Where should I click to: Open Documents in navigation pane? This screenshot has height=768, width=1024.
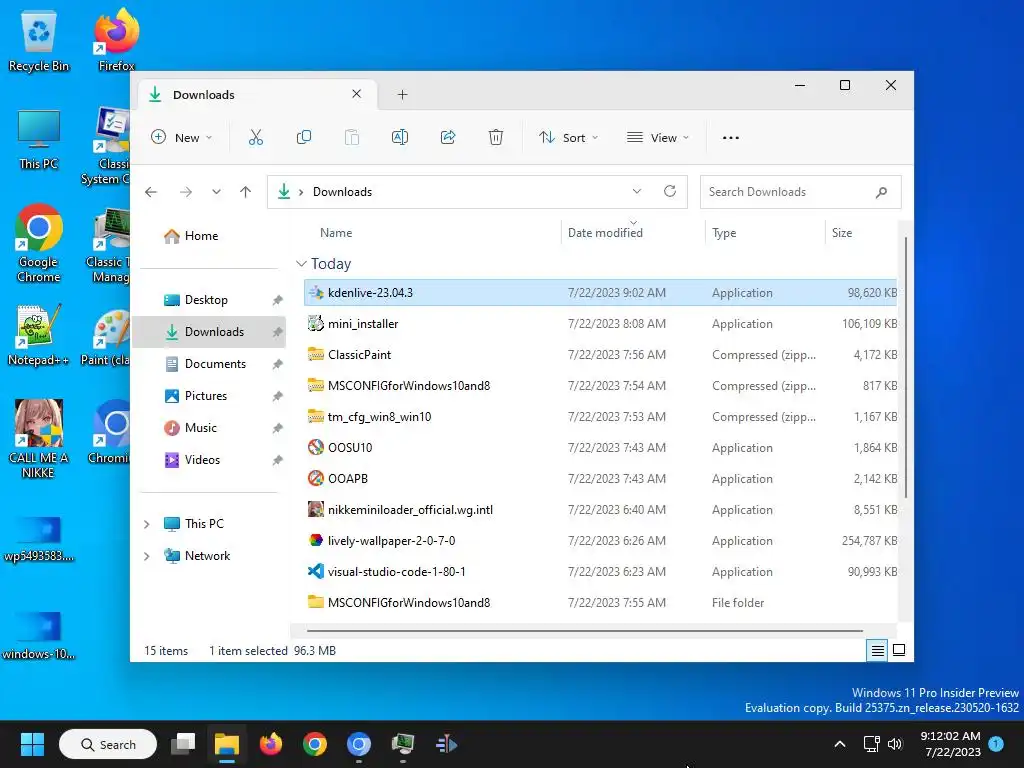(x=209, y=364)
